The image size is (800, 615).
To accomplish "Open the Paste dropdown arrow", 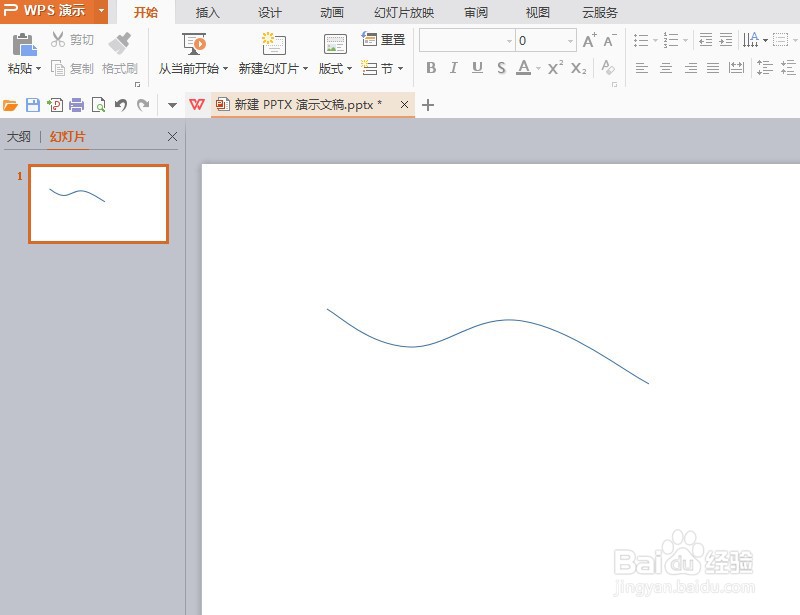I will 39,68.
